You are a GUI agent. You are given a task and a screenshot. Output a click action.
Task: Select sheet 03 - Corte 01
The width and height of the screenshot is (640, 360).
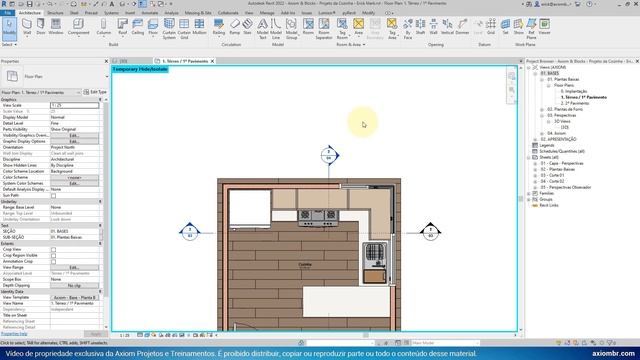[x=552, y=176]
